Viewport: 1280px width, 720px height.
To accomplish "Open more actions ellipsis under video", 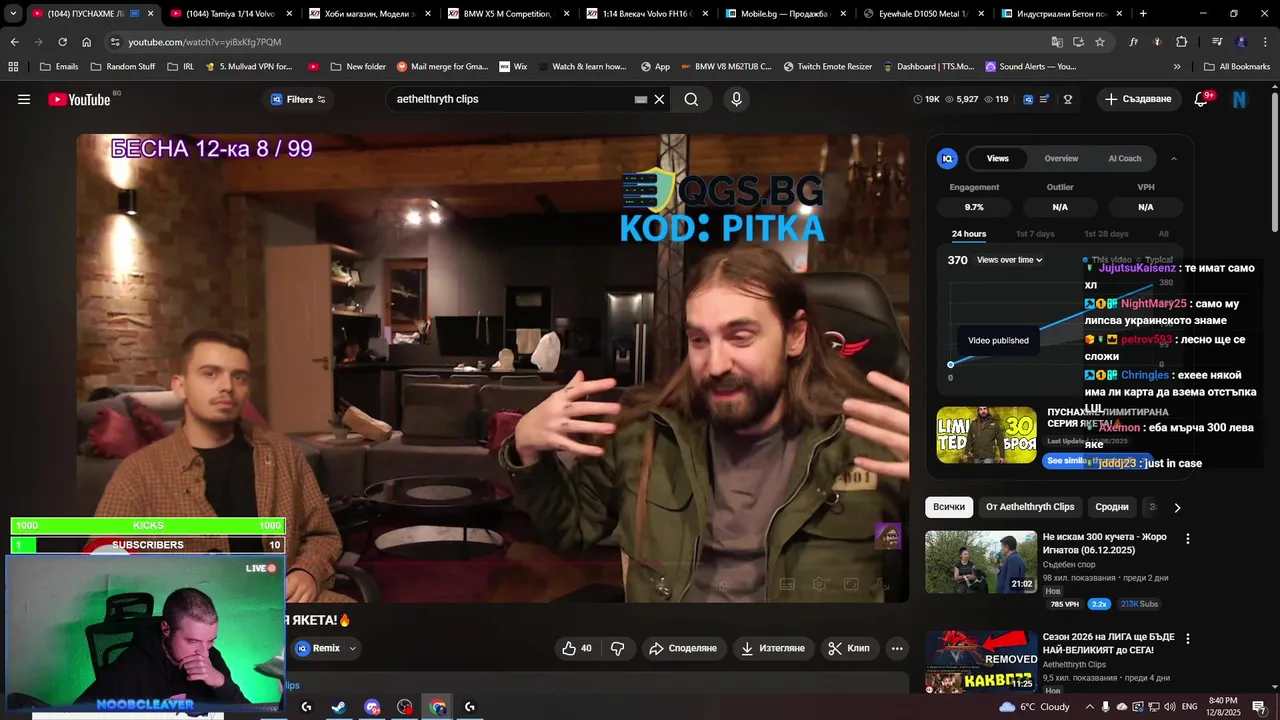I will pyautogui.click(x=897, y=648).
